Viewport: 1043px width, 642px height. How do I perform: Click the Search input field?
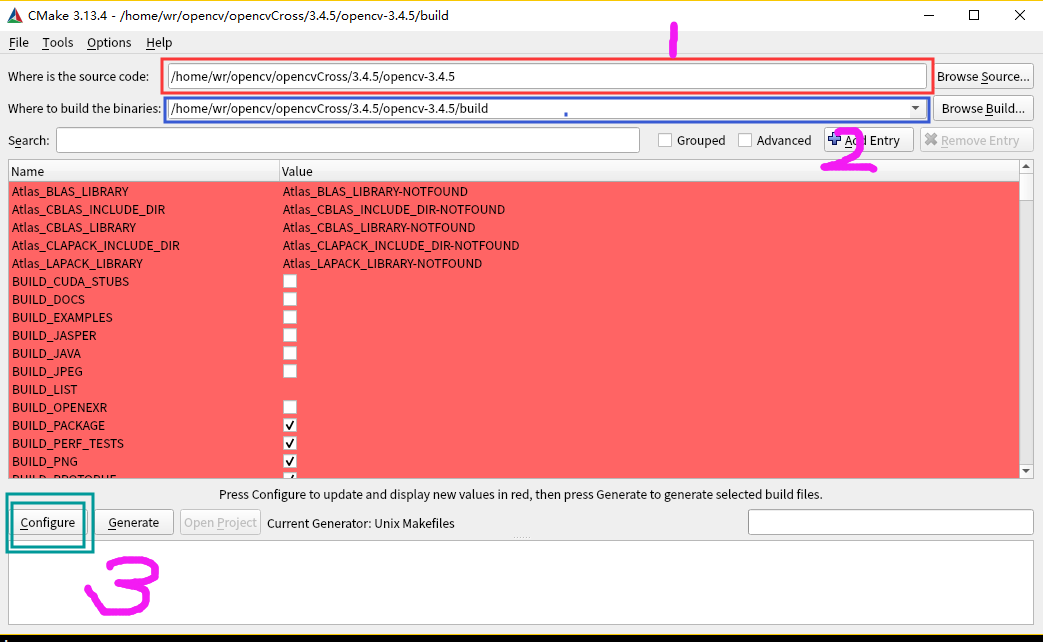tap(347, 140)
